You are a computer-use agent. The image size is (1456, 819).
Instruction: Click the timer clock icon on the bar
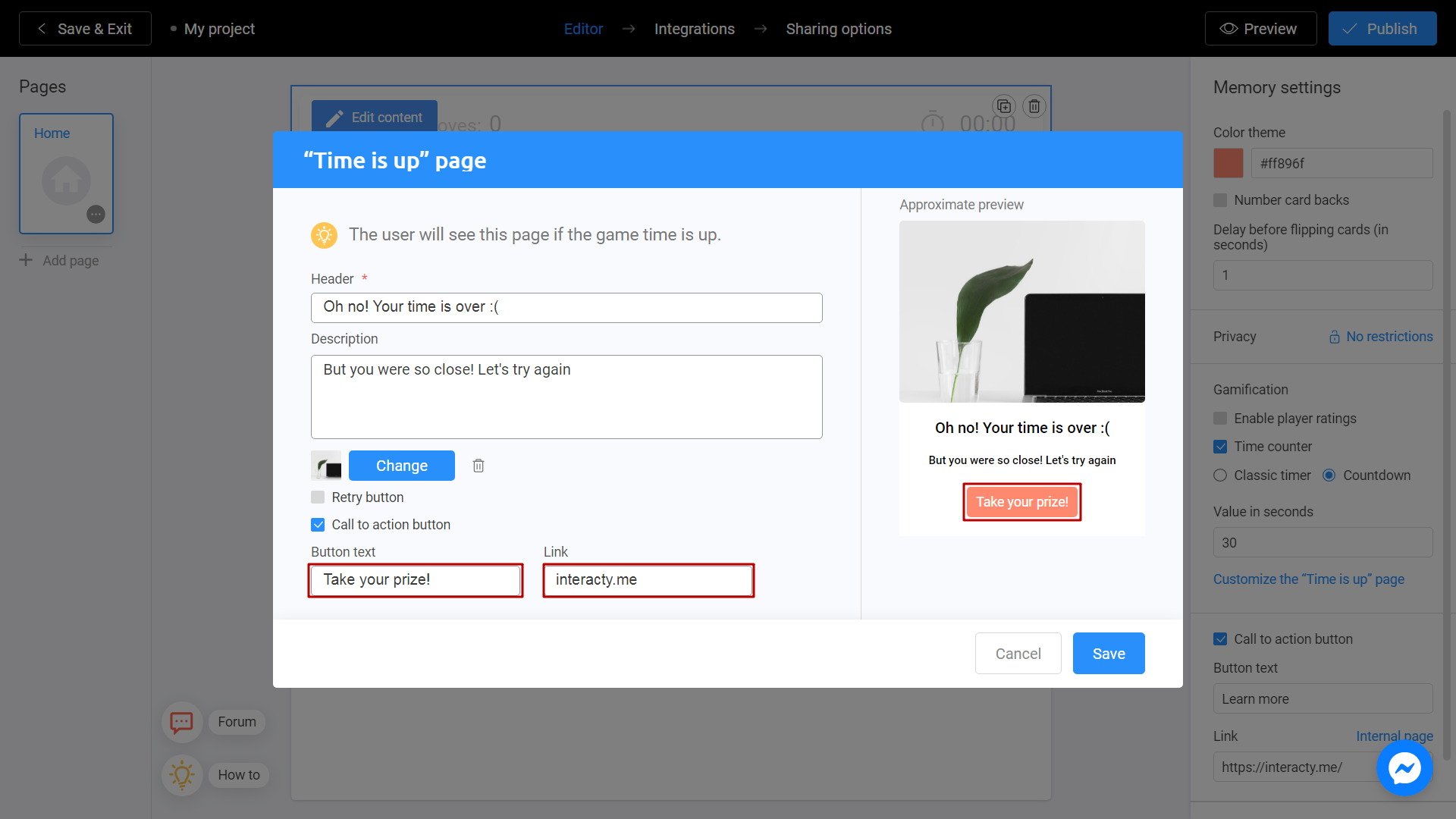pos(932,123)
